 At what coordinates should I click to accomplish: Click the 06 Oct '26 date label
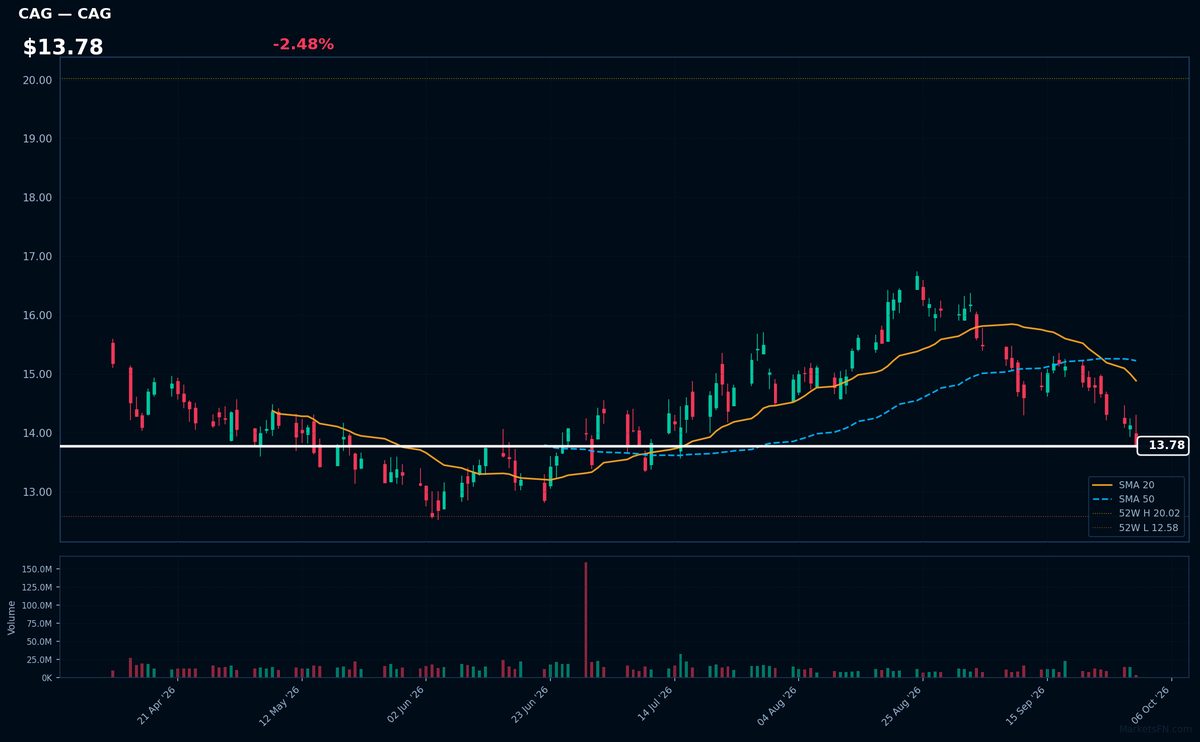(x=1149, y=705)
